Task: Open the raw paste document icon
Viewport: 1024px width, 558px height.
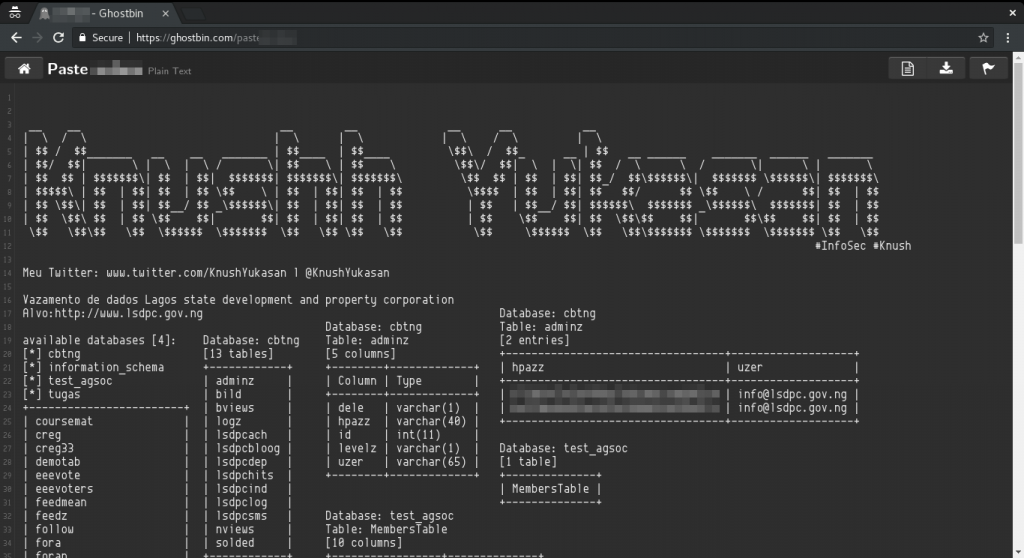Action: click(x=908, y=69)
